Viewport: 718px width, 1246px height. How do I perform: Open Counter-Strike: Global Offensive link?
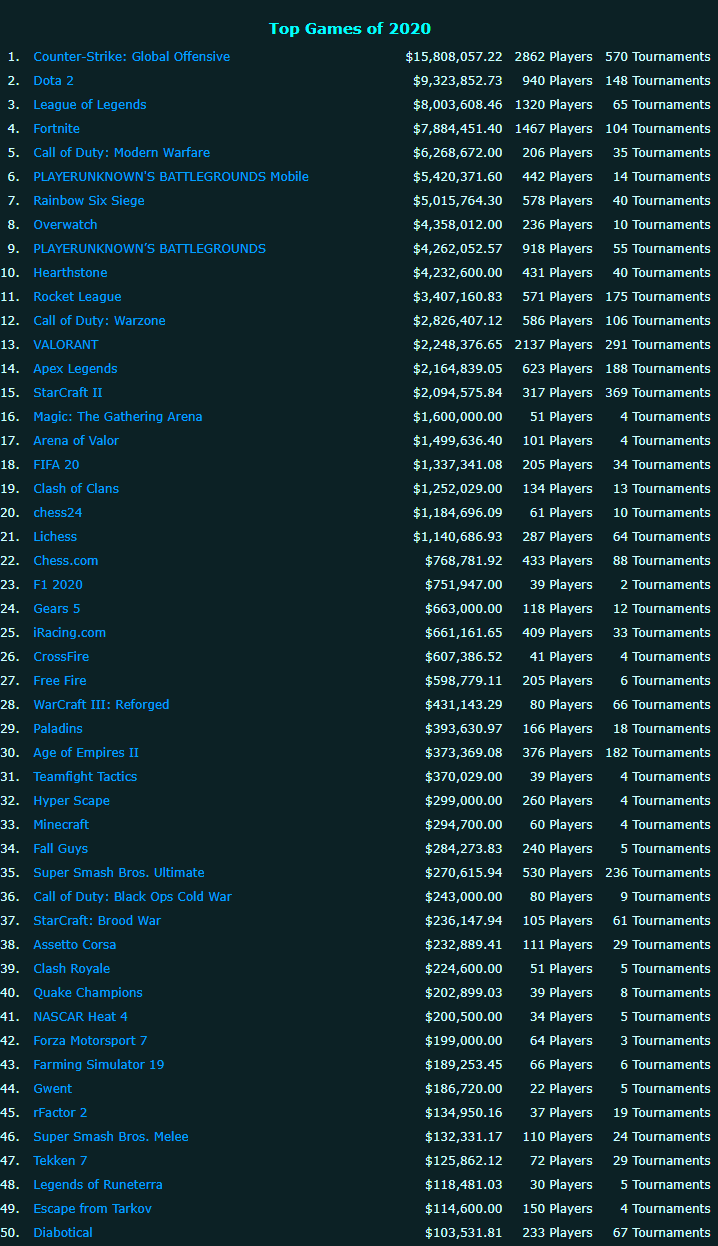click(x=131, y=57)
